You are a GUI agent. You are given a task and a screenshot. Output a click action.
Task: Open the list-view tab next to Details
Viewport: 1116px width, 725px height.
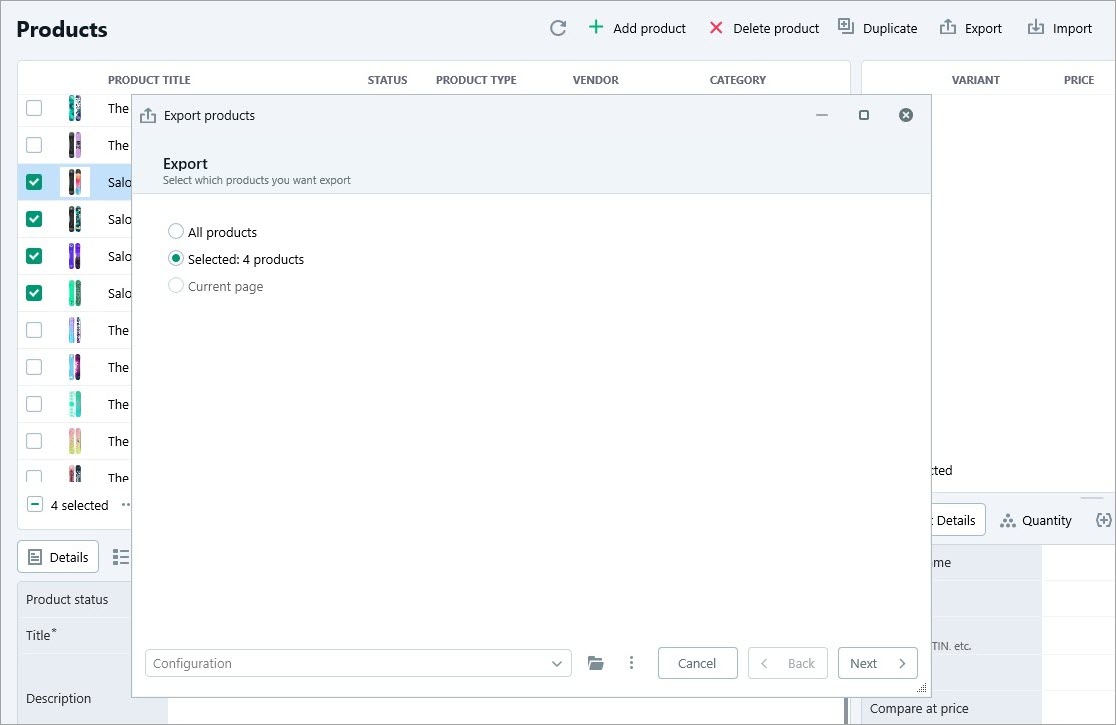(121, 557)
